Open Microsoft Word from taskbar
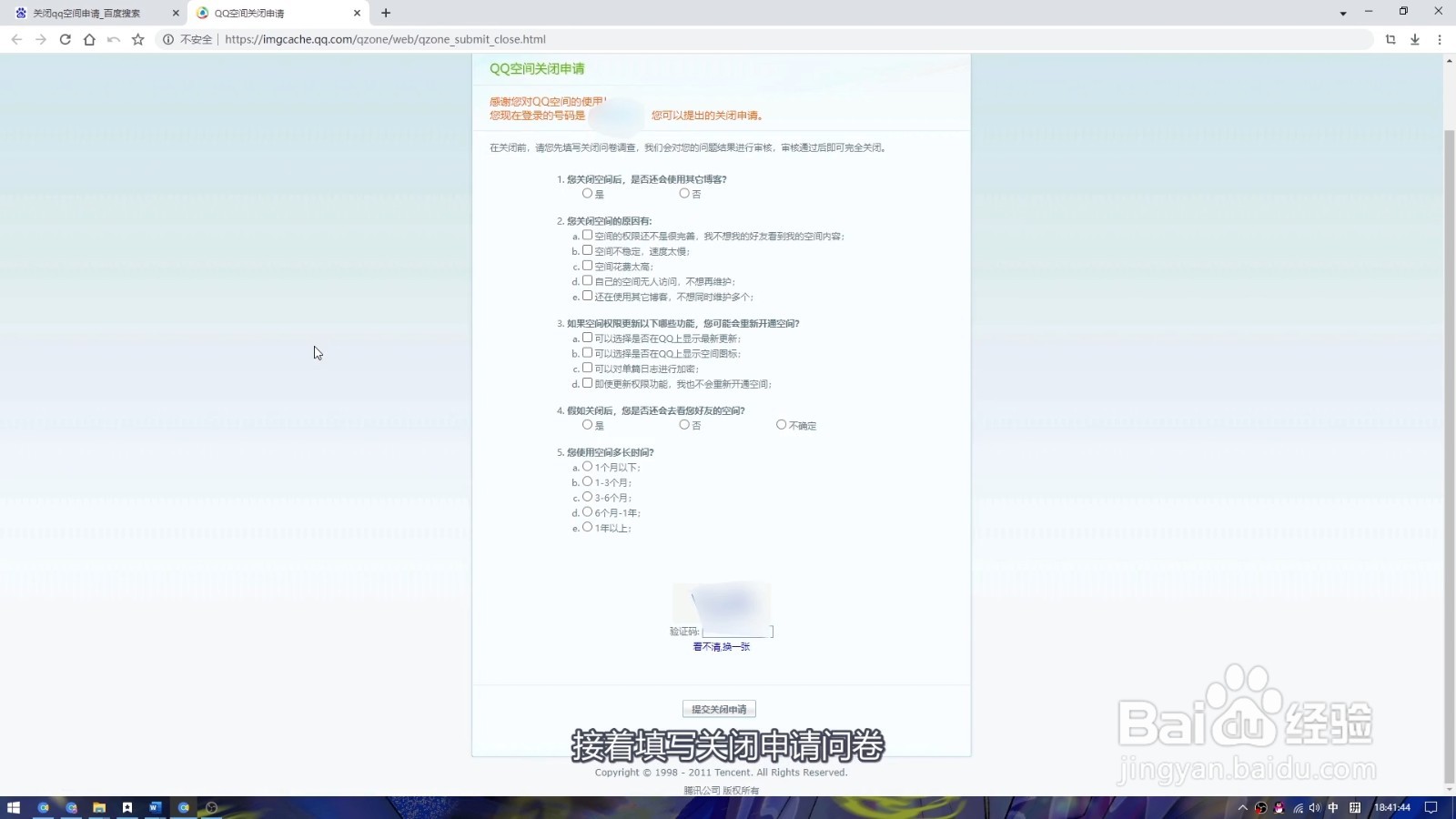Screen dimensions: 1456x819 coord(156,807)
